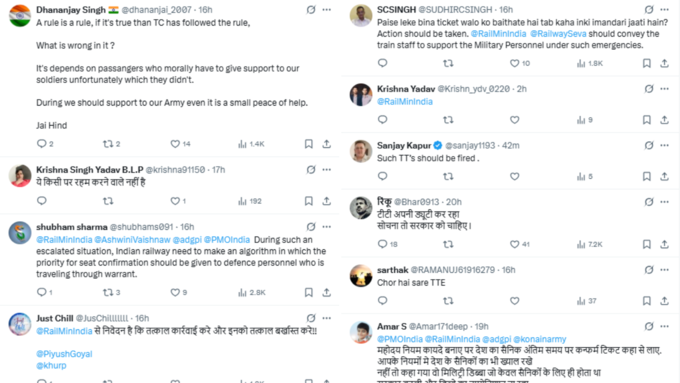Reply to रिकू's tweet with 18 replies
The image size is (680, 383).
(x=382, y=244)
